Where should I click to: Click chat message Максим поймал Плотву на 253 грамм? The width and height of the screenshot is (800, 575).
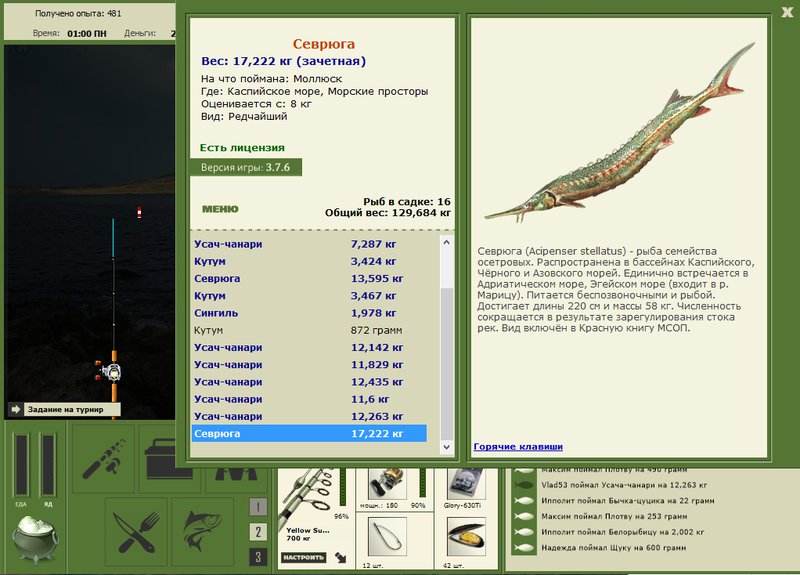click(x=614, y=516)
